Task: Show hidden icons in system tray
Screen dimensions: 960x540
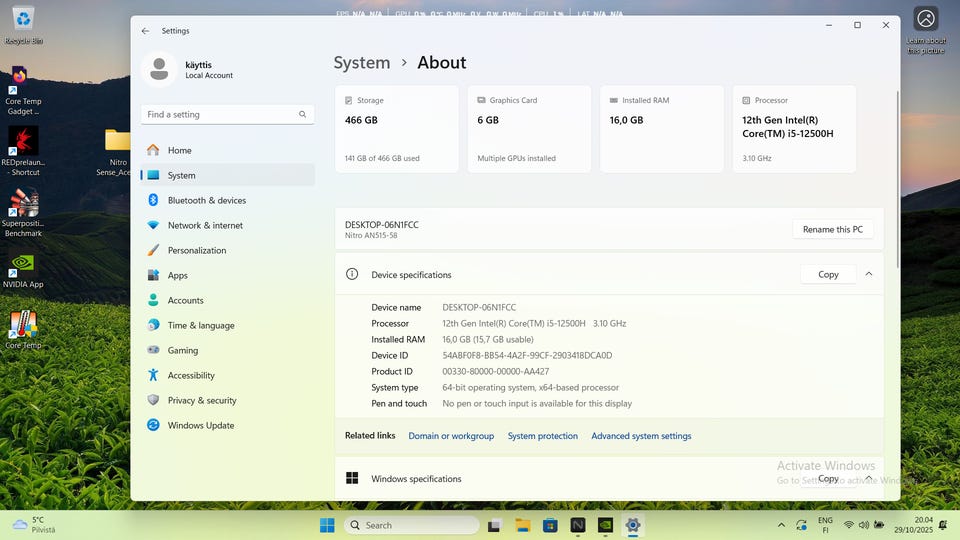Action: click(781, 525)
